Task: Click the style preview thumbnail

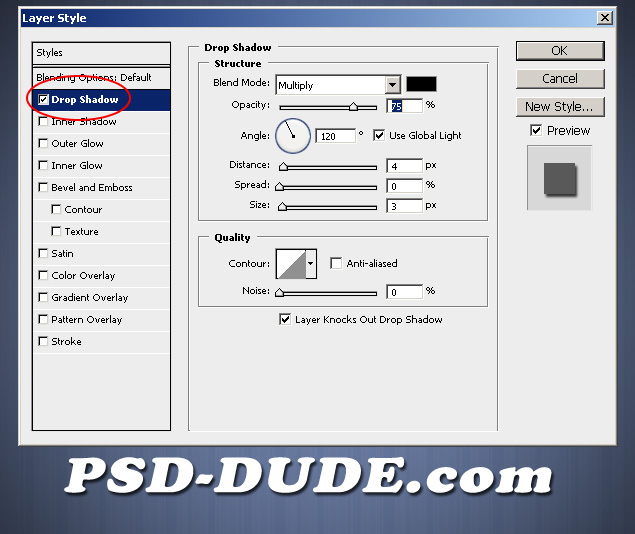Action: point(560,178)
